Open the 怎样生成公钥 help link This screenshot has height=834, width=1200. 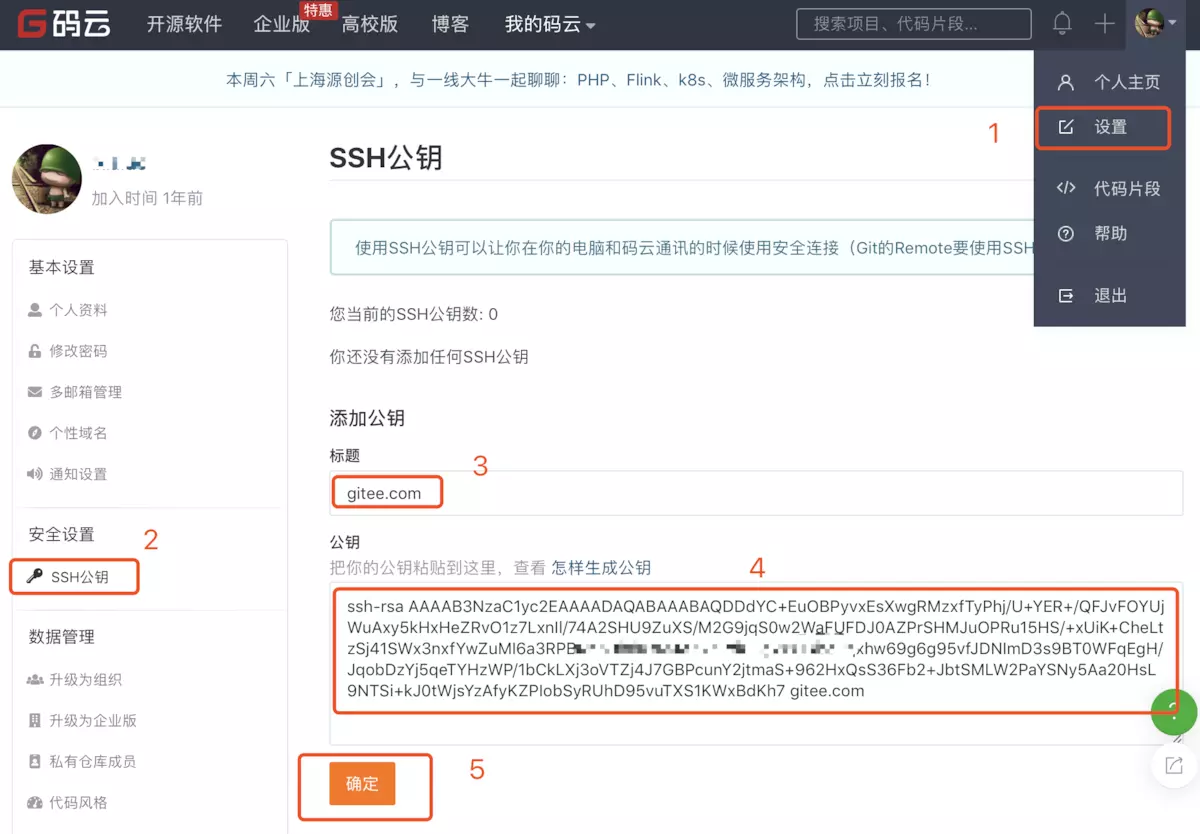point(601,568)
